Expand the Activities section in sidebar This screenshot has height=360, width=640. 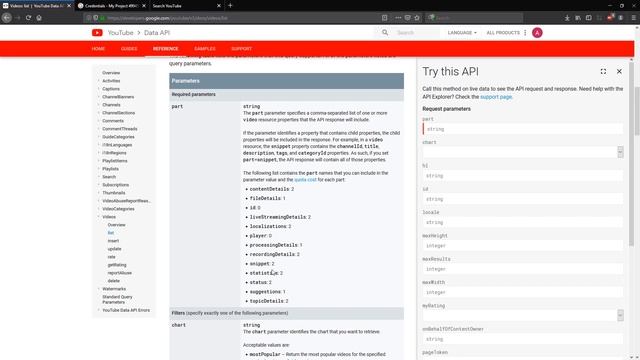tap(99, 81)
